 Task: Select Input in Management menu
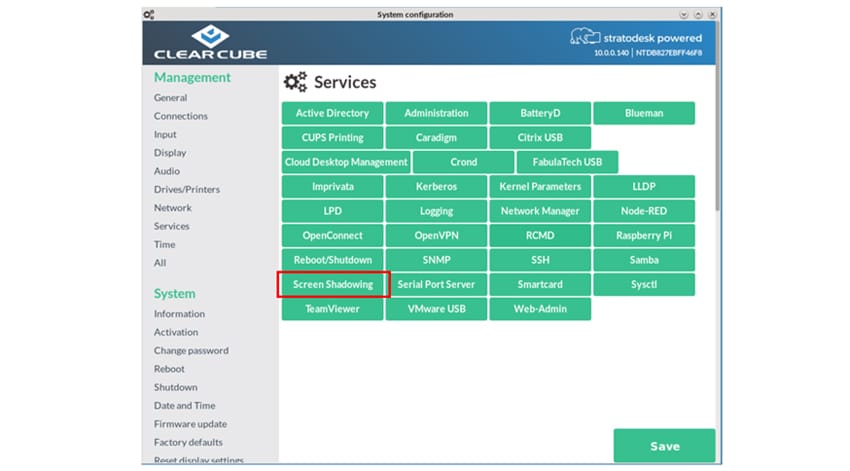click(x=165, y=134)
